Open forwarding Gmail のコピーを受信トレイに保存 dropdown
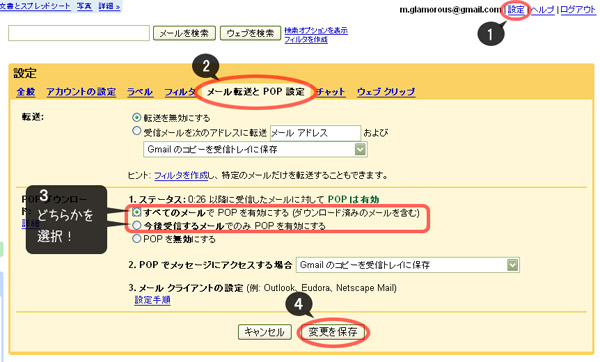 (255, 149)
